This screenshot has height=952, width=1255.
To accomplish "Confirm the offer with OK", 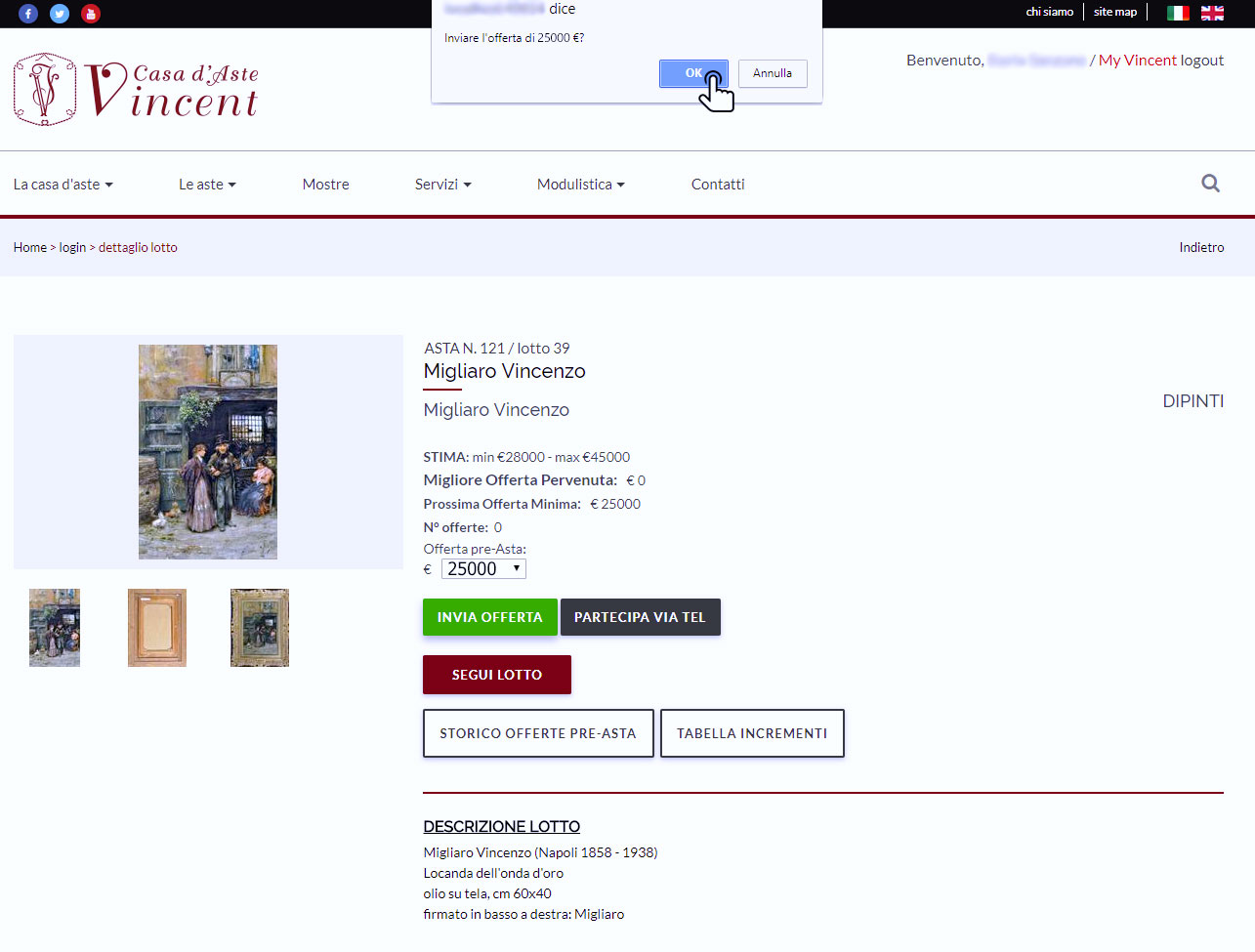I will [x=693, y=73].
